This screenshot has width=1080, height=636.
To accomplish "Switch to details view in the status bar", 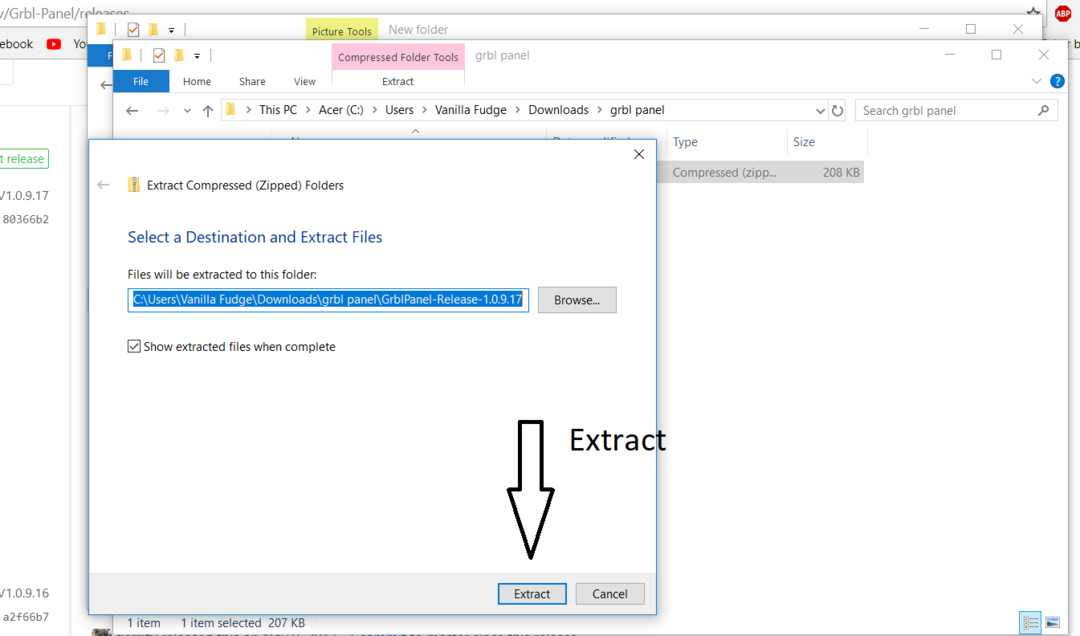I will point(1031,623).
